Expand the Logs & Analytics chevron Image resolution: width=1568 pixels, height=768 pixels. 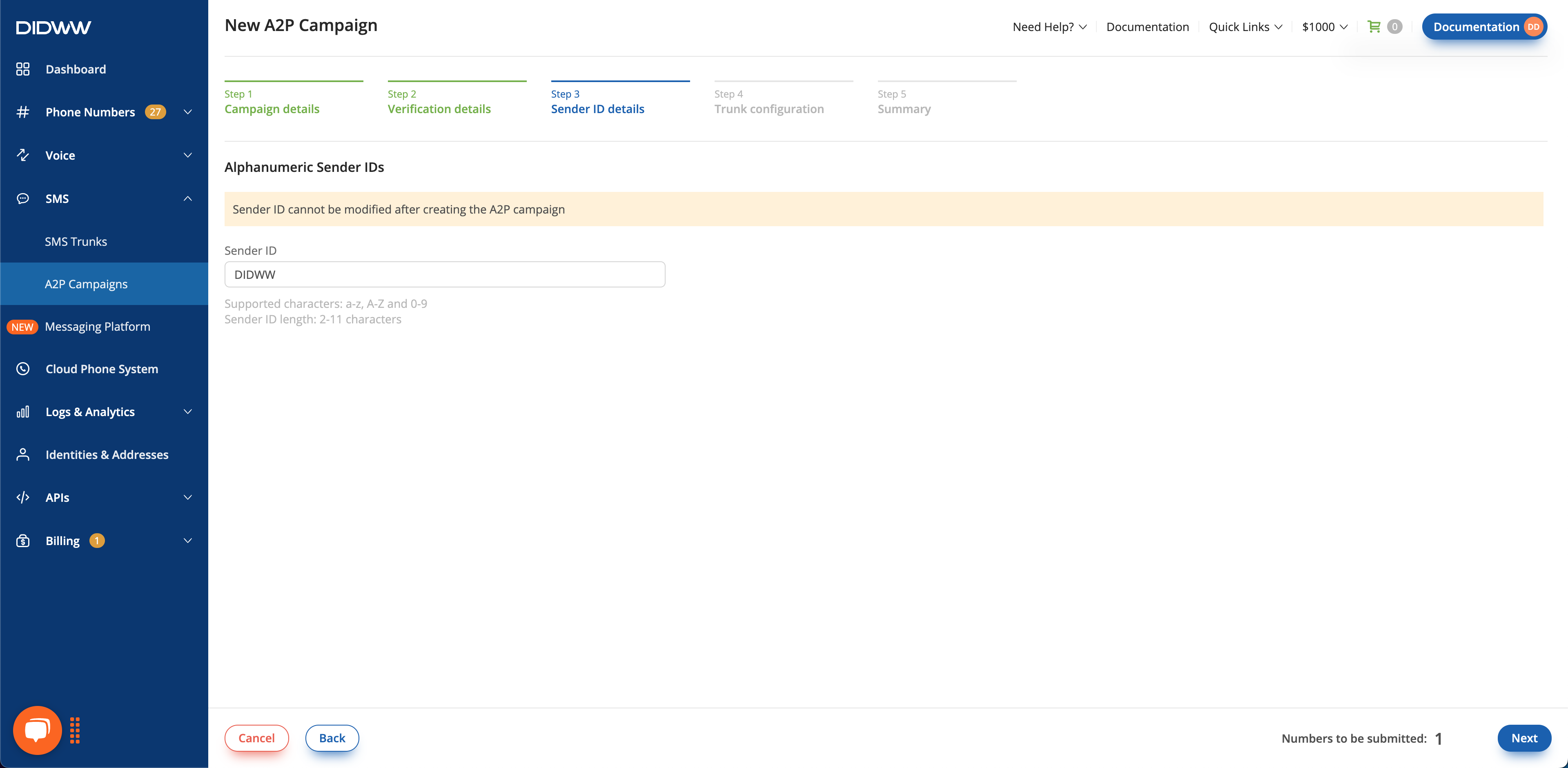click(x=187, y=412)
